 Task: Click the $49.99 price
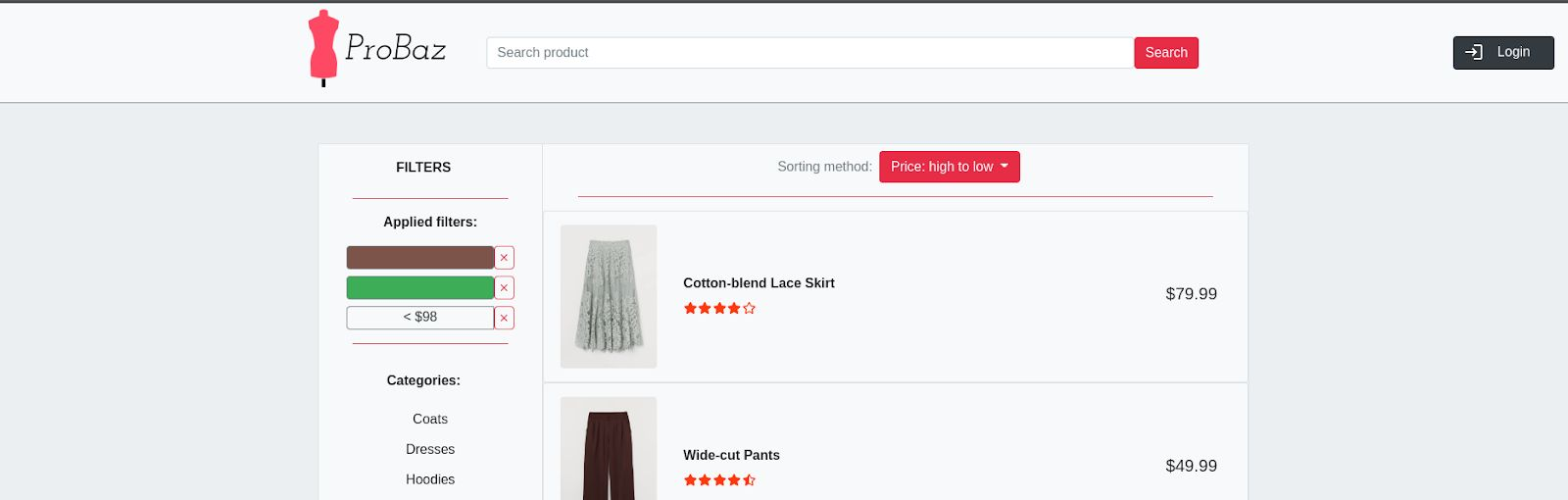pos(1191,467)
